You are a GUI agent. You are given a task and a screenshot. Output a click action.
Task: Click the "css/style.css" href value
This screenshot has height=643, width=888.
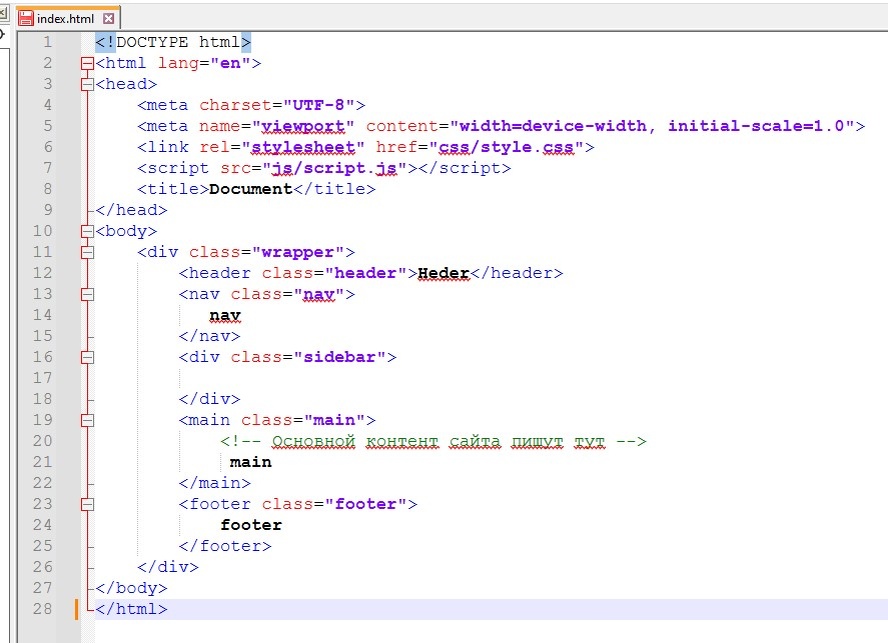click(x=506, y=147)
